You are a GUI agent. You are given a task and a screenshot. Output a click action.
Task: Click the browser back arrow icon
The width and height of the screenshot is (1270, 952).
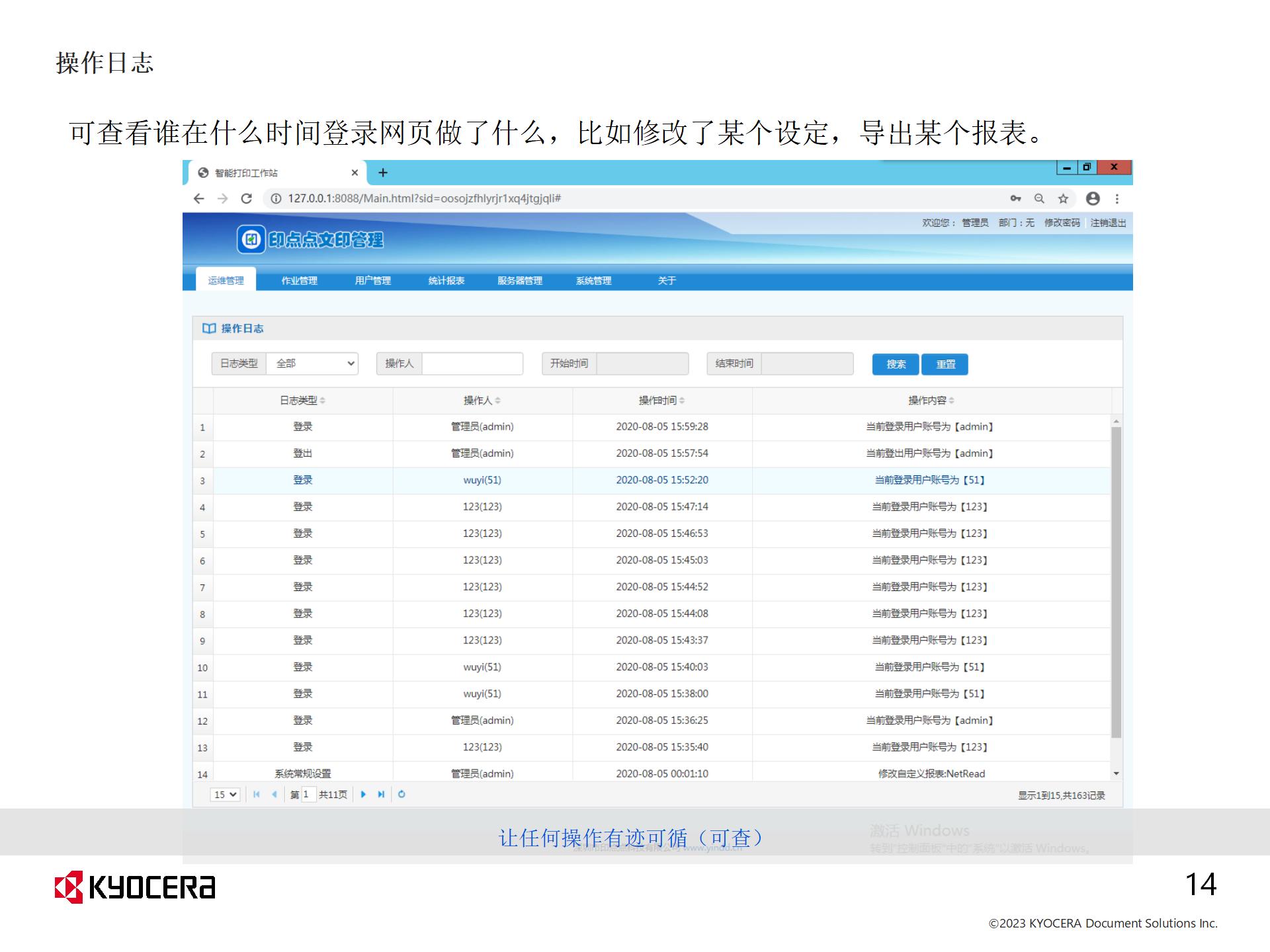pyautogui.click(x=199, y=198)
